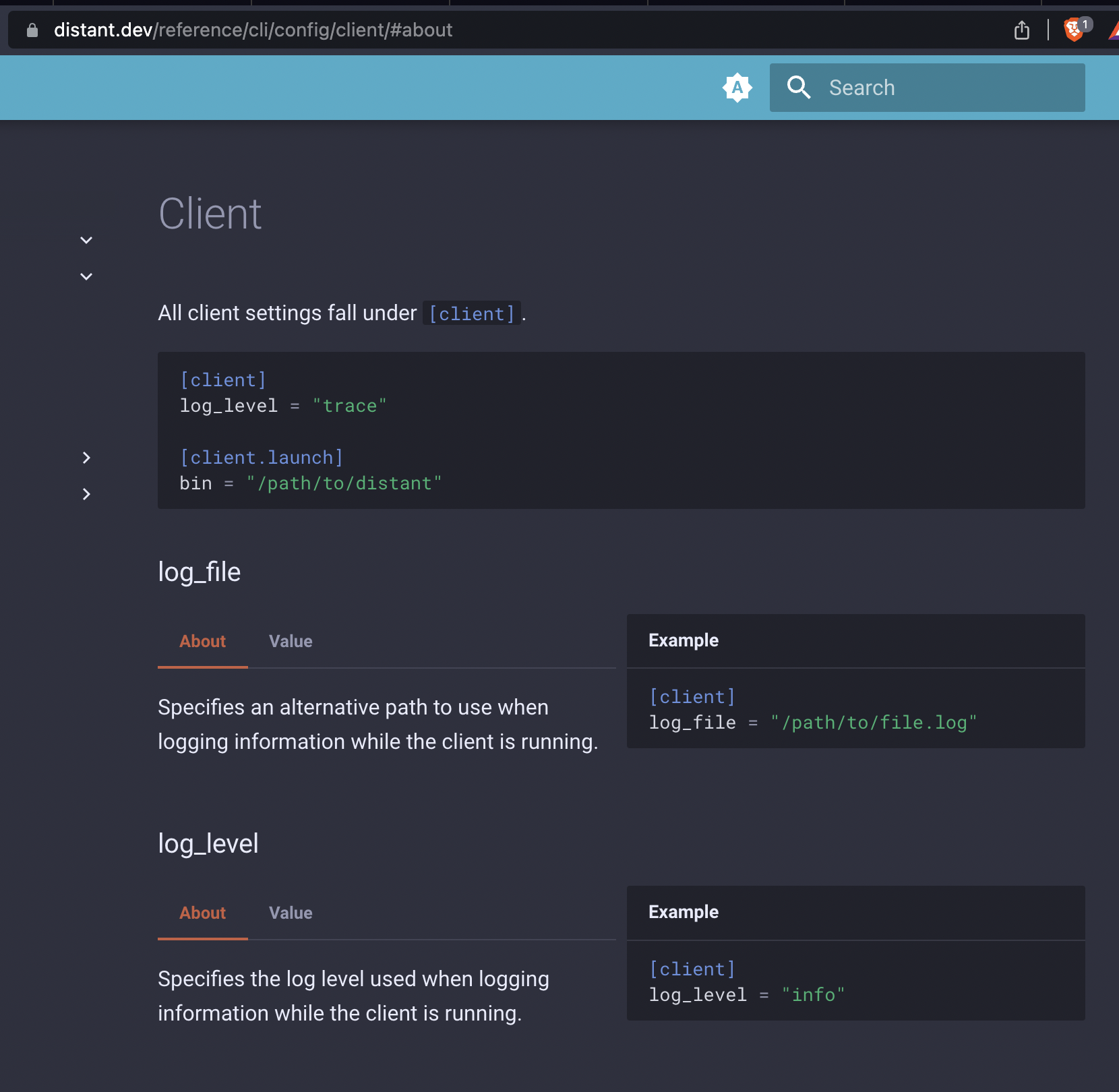Collapse the first sidebar chevron near Client heading
This screenshot has width=1119, height=1092.
[86, 240]
